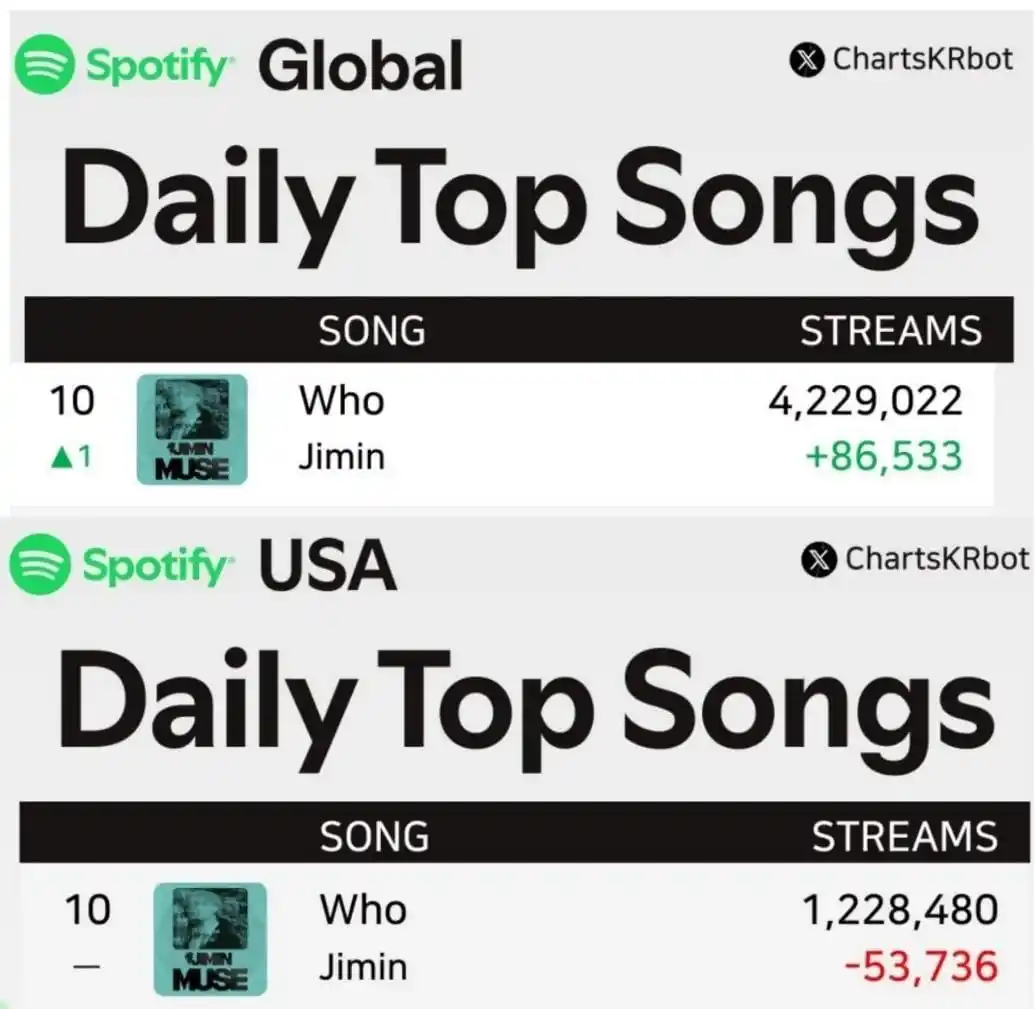
Task: Click the 4,229,022 stream count
Action: [x=864, y=401]
